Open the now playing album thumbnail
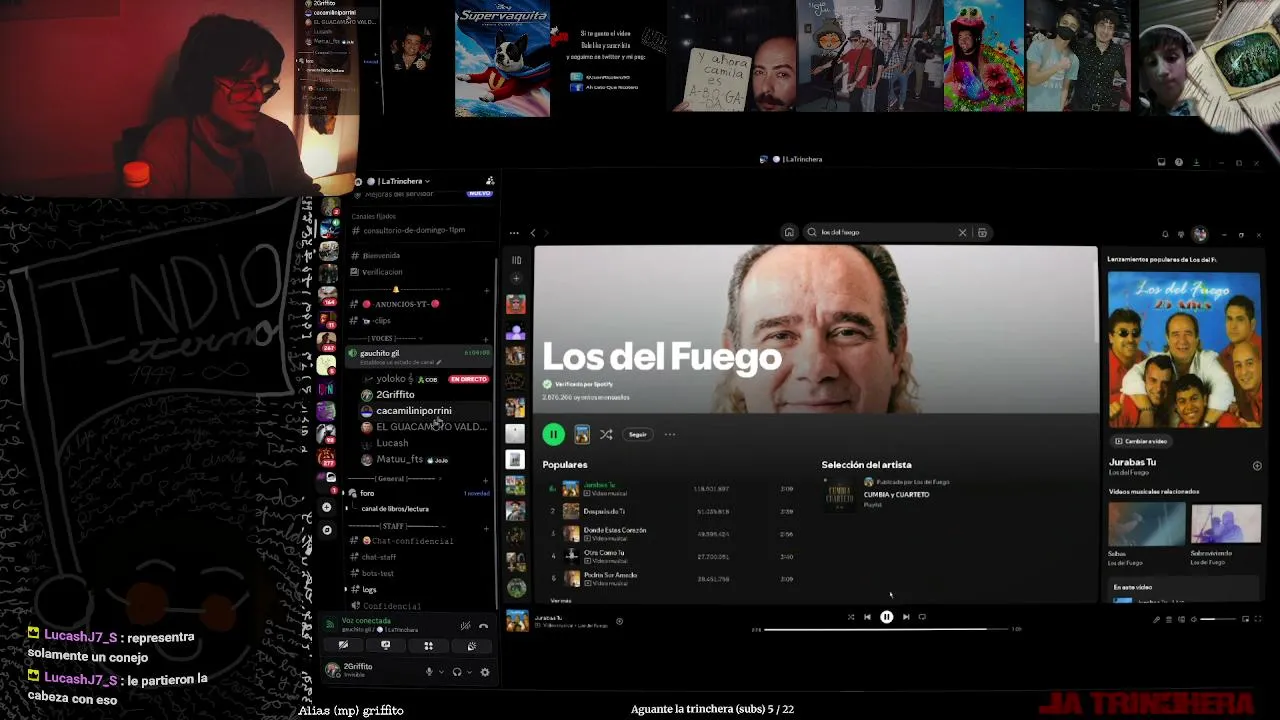 517,621
